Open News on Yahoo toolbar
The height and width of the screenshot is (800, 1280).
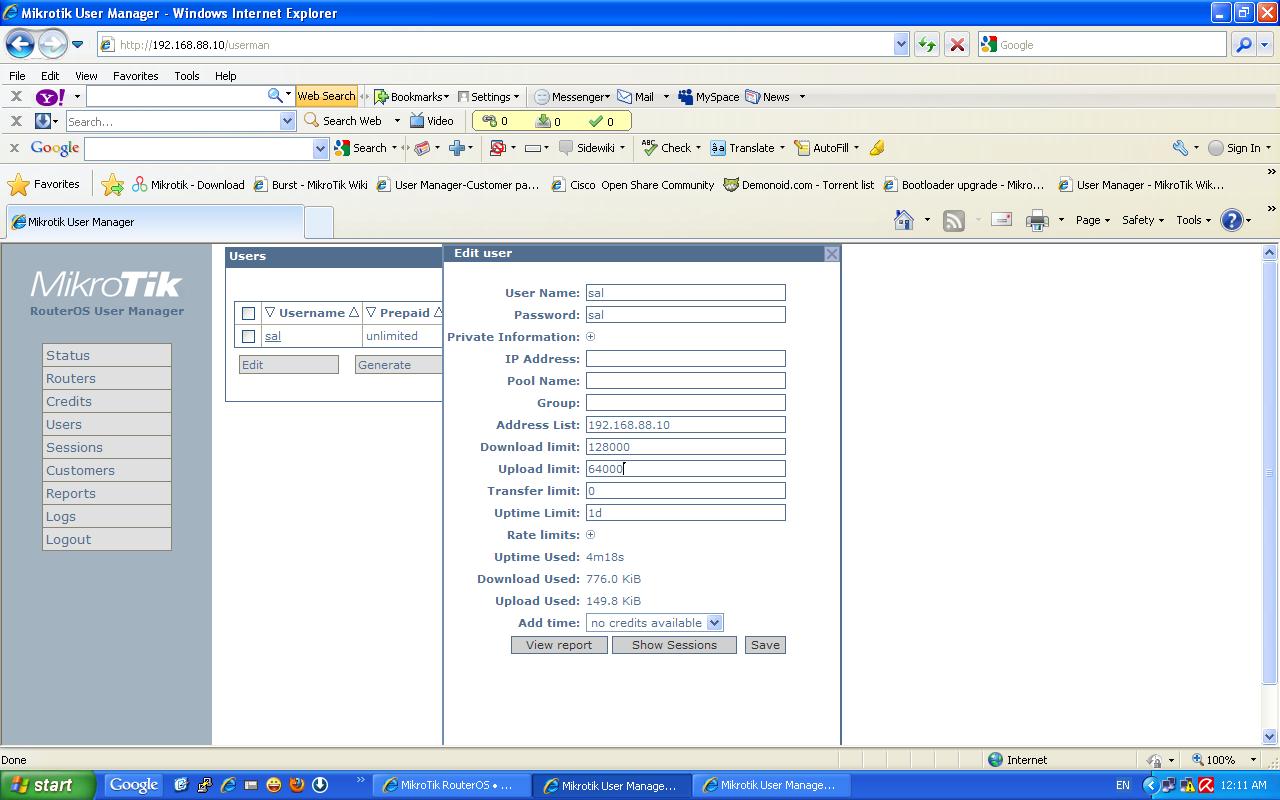[x=768, y=97]
